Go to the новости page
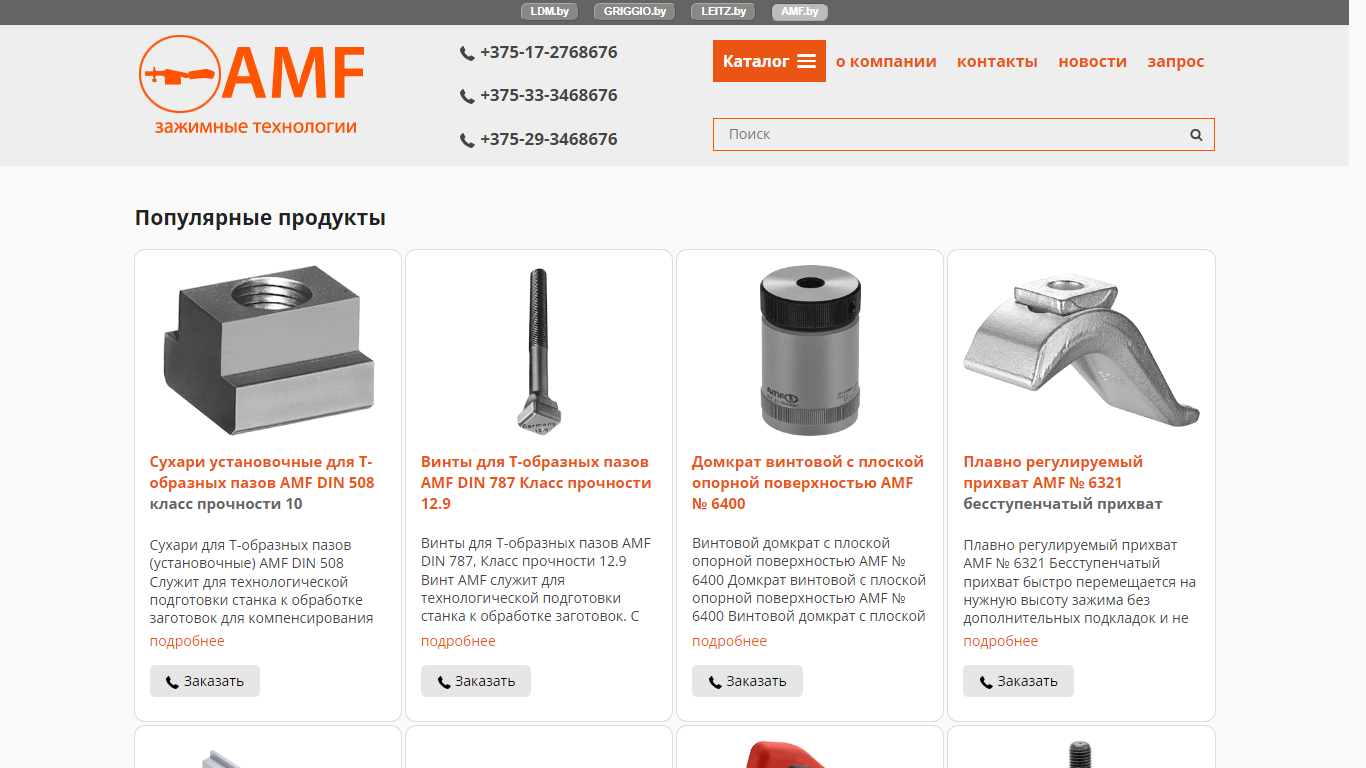1366x768 pixels. (1092, 61)
